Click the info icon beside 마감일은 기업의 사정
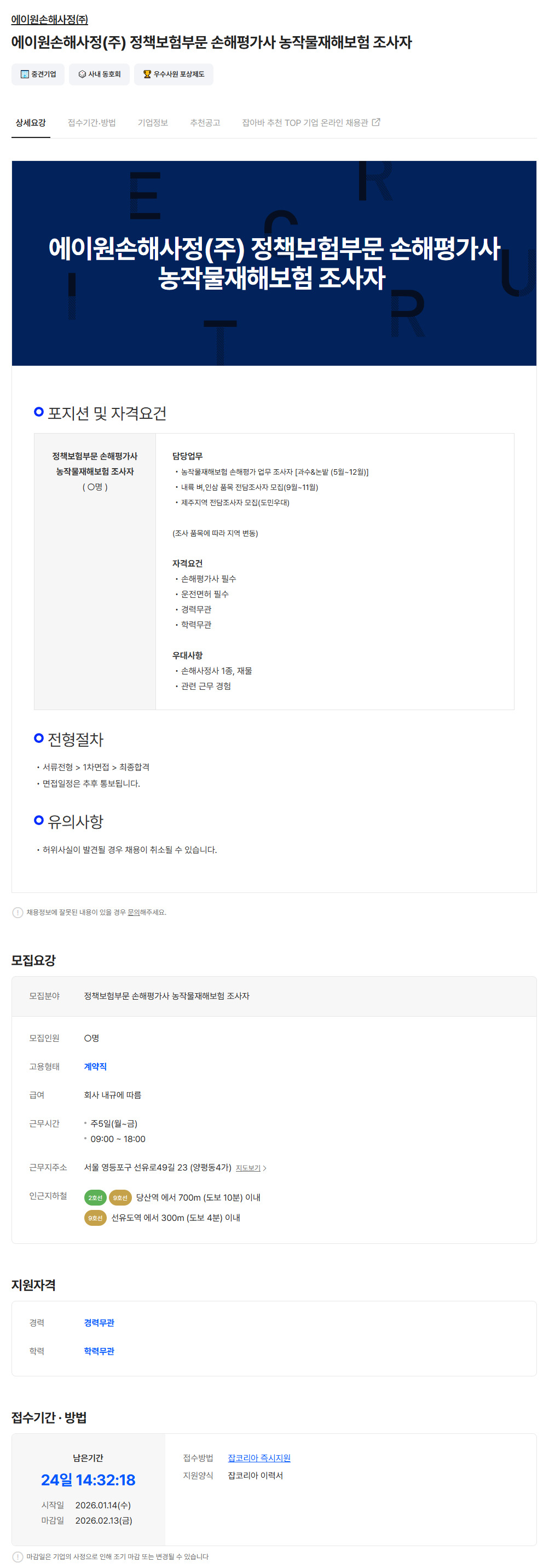 18,1557
